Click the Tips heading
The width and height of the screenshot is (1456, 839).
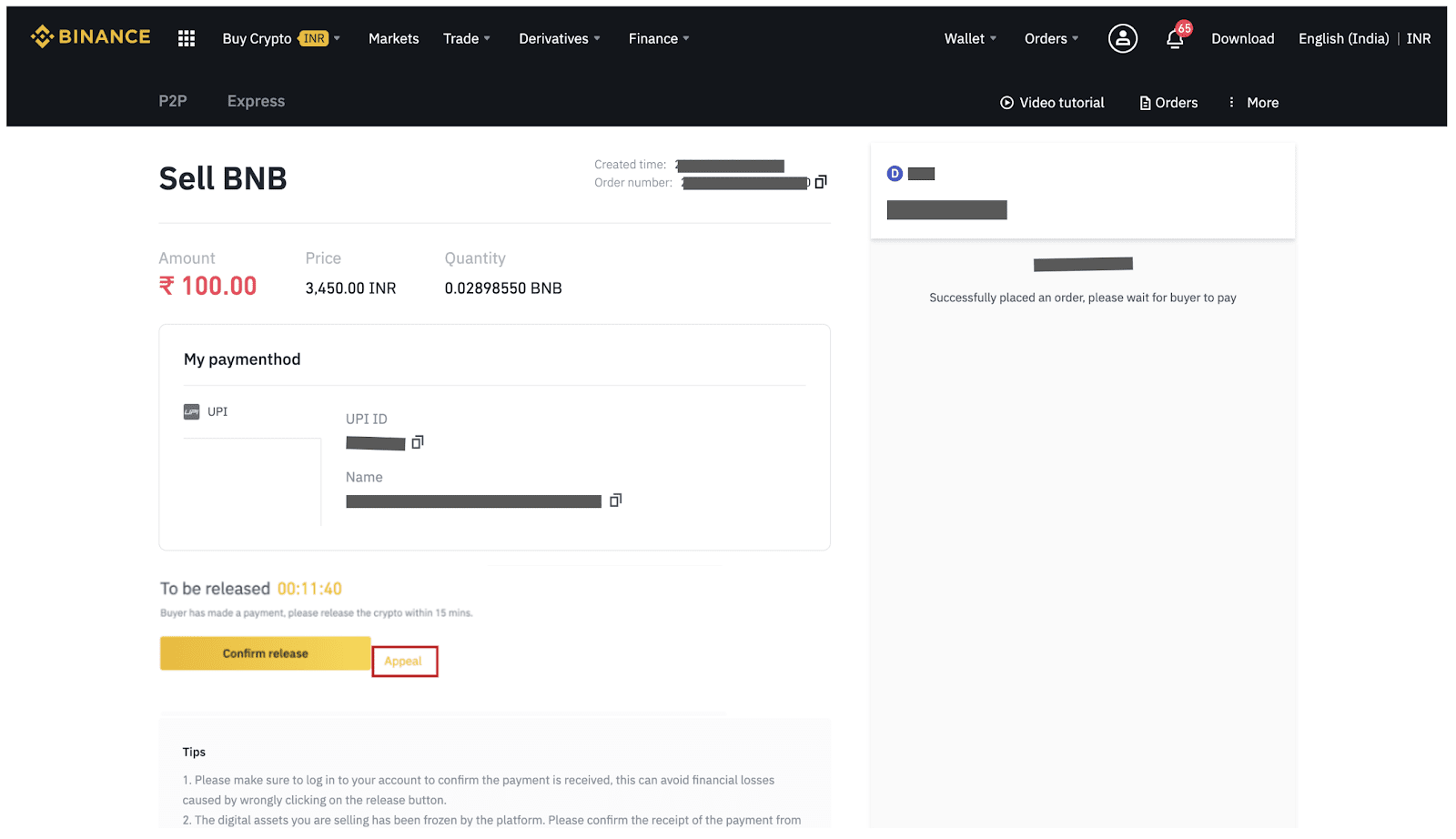point(194,752)
